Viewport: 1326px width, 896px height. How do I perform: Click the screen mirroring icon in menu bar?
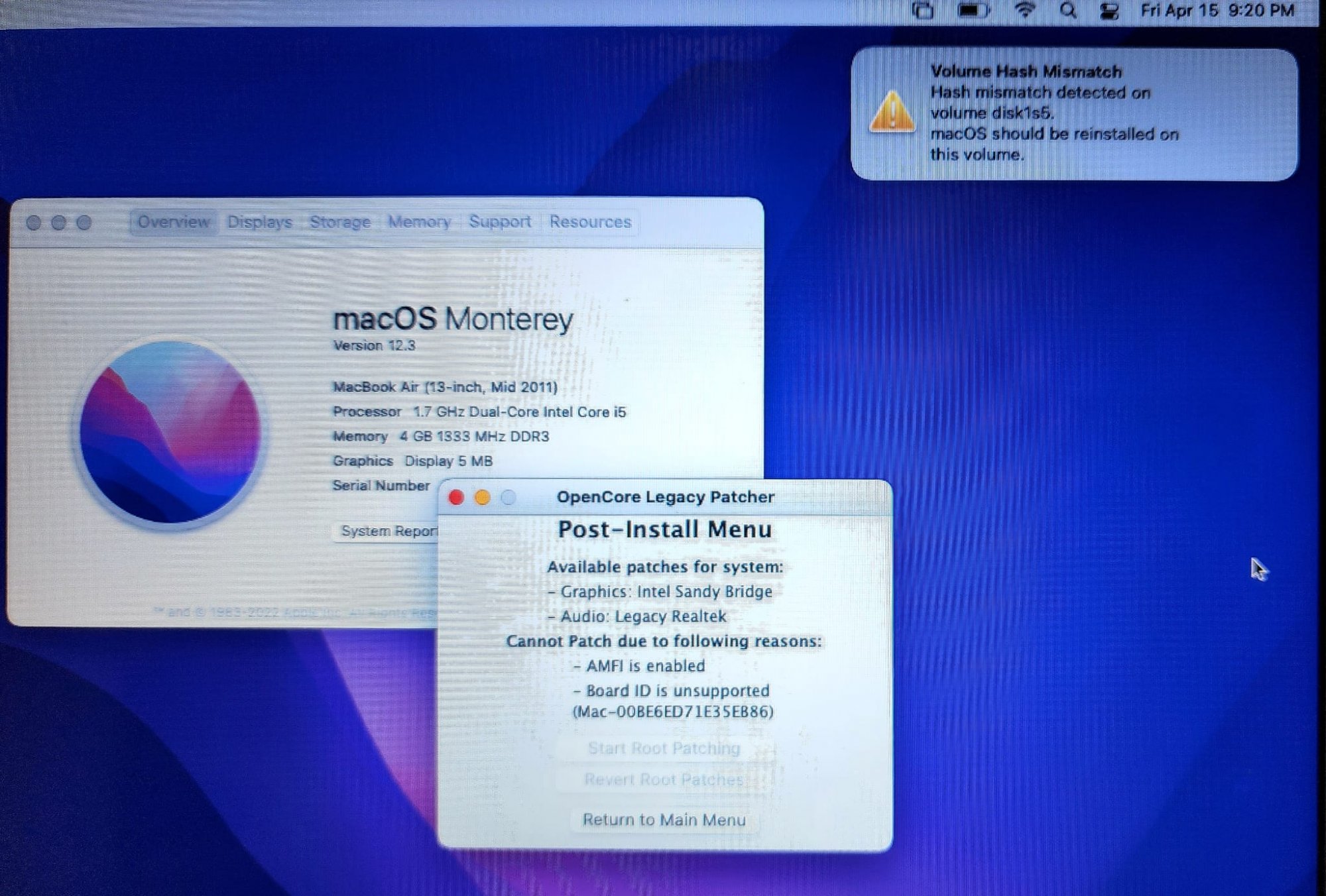pyautogui.click(x=923, y=11)
